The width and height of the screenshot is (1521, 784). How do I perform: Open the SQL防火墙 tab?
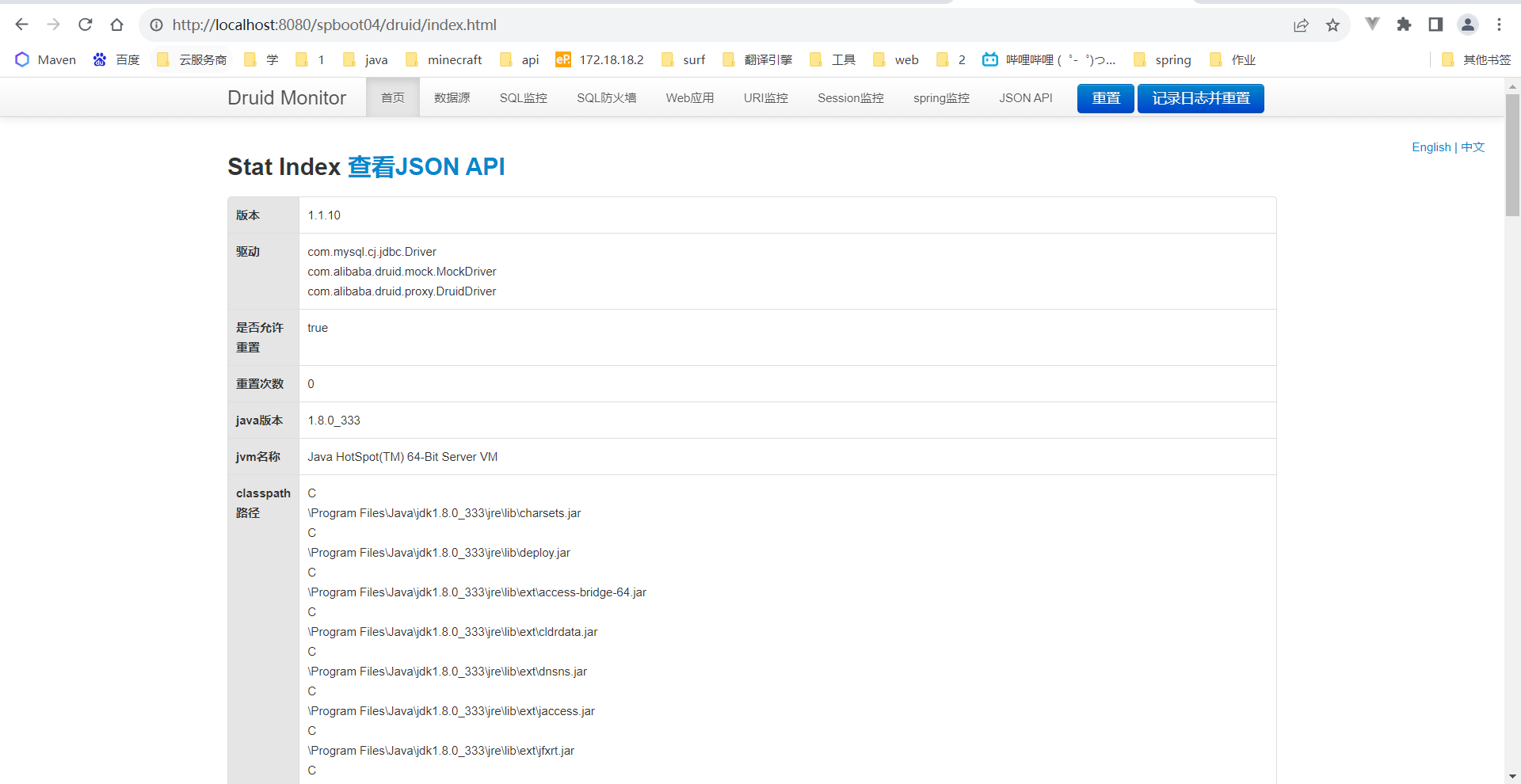[x=607, y=97]
